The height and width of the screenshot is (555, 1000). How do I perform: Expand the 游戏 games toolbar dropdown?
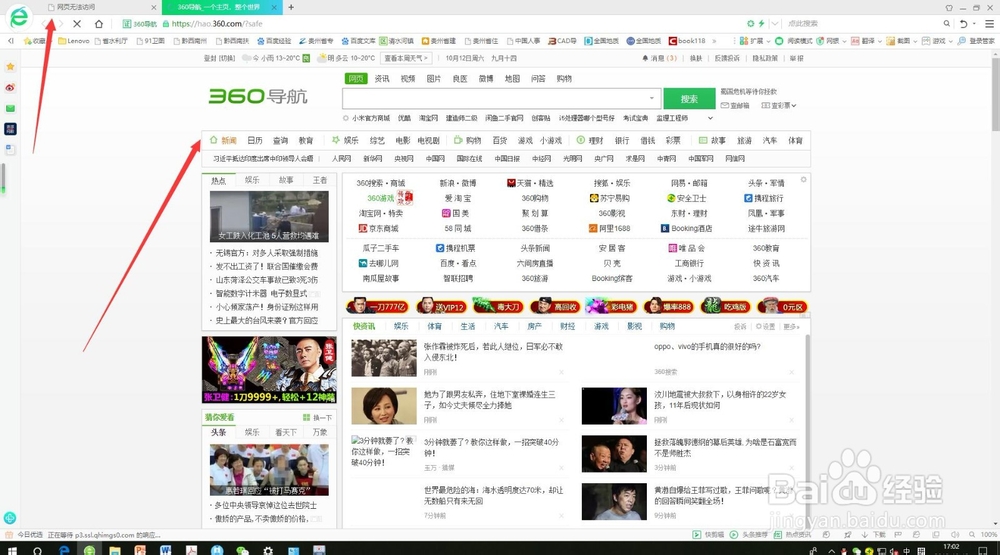tap(950, 41)
